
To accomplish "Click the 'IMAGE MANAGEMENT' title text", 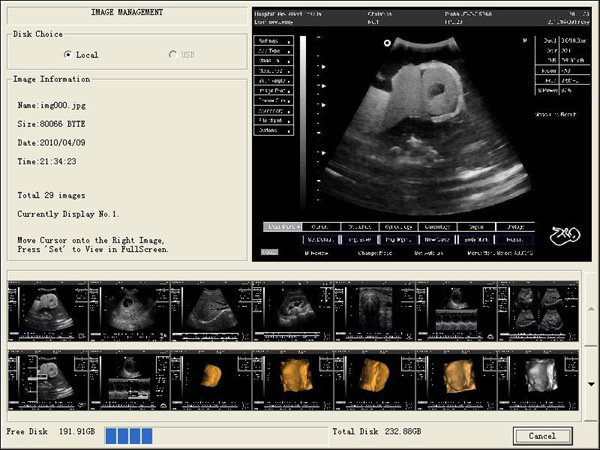I will [x=127, y=12].
